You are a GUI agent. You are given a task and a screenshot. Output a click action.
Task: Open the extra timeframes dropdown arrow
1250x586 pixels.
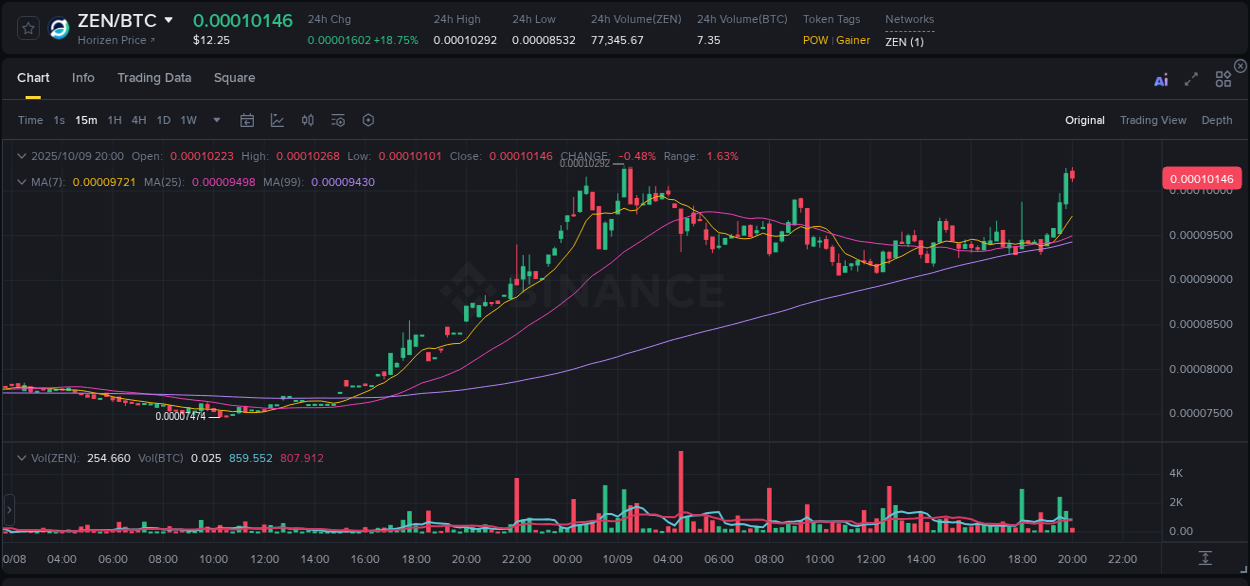tap(216, 120)
